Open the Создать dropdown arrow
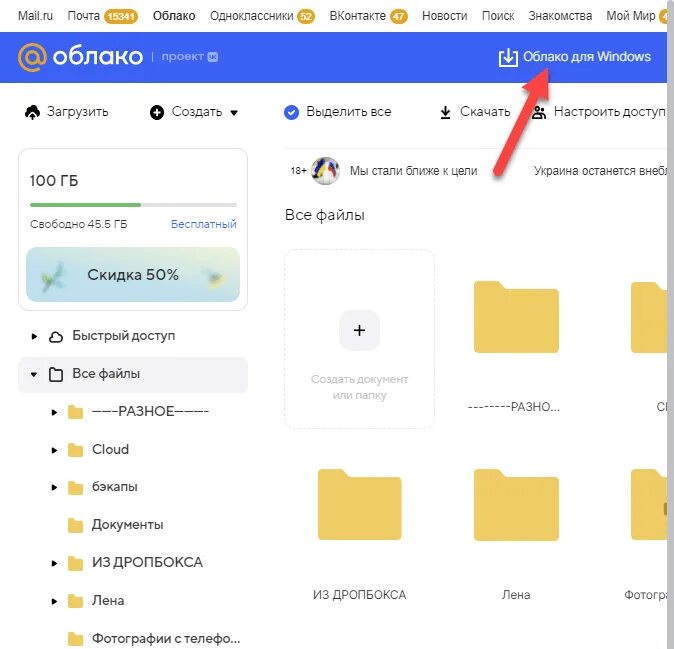This screenshot has height=649, width=674. pos(234,113)
